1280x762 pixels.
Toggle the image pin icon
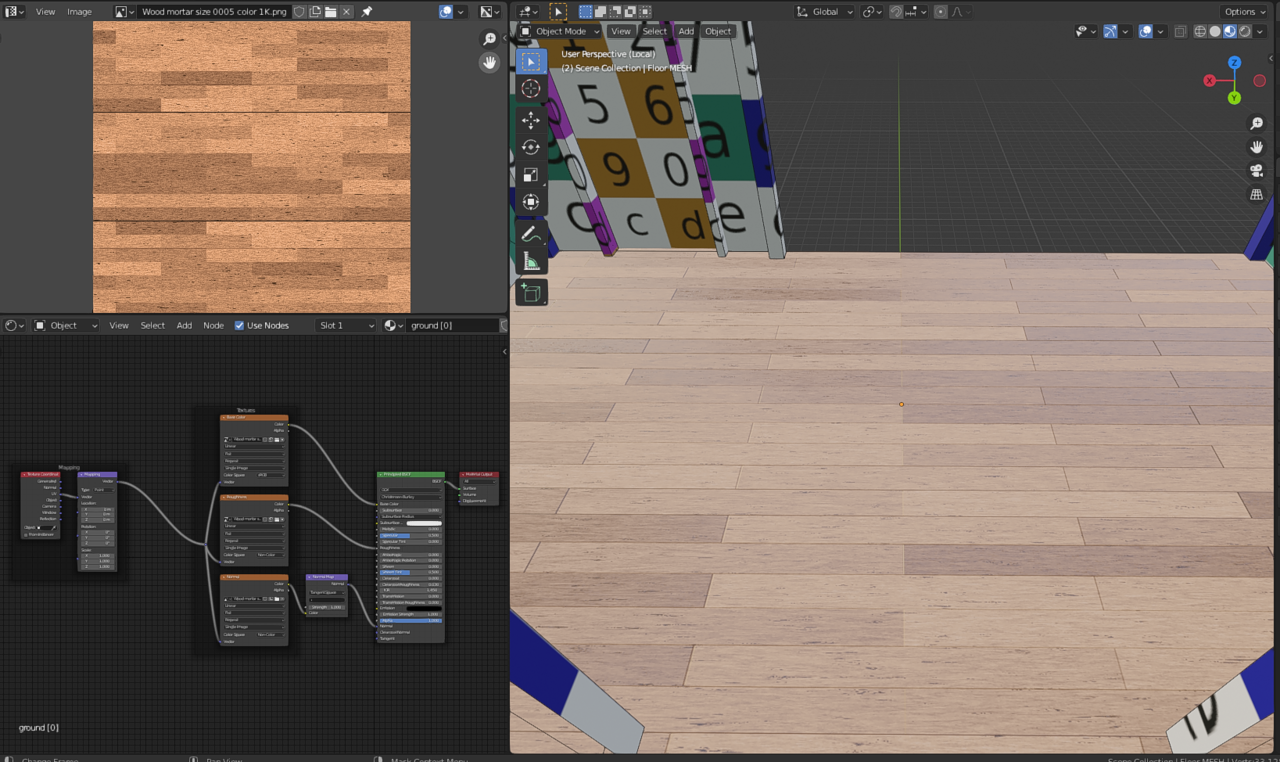[x=367, y=12]
